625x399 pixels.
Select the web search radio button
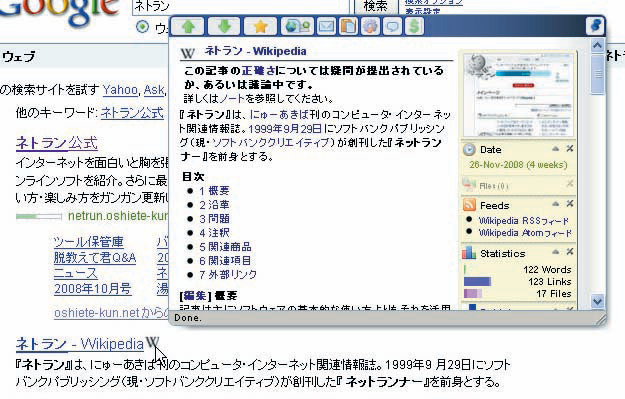coord(142,27)
